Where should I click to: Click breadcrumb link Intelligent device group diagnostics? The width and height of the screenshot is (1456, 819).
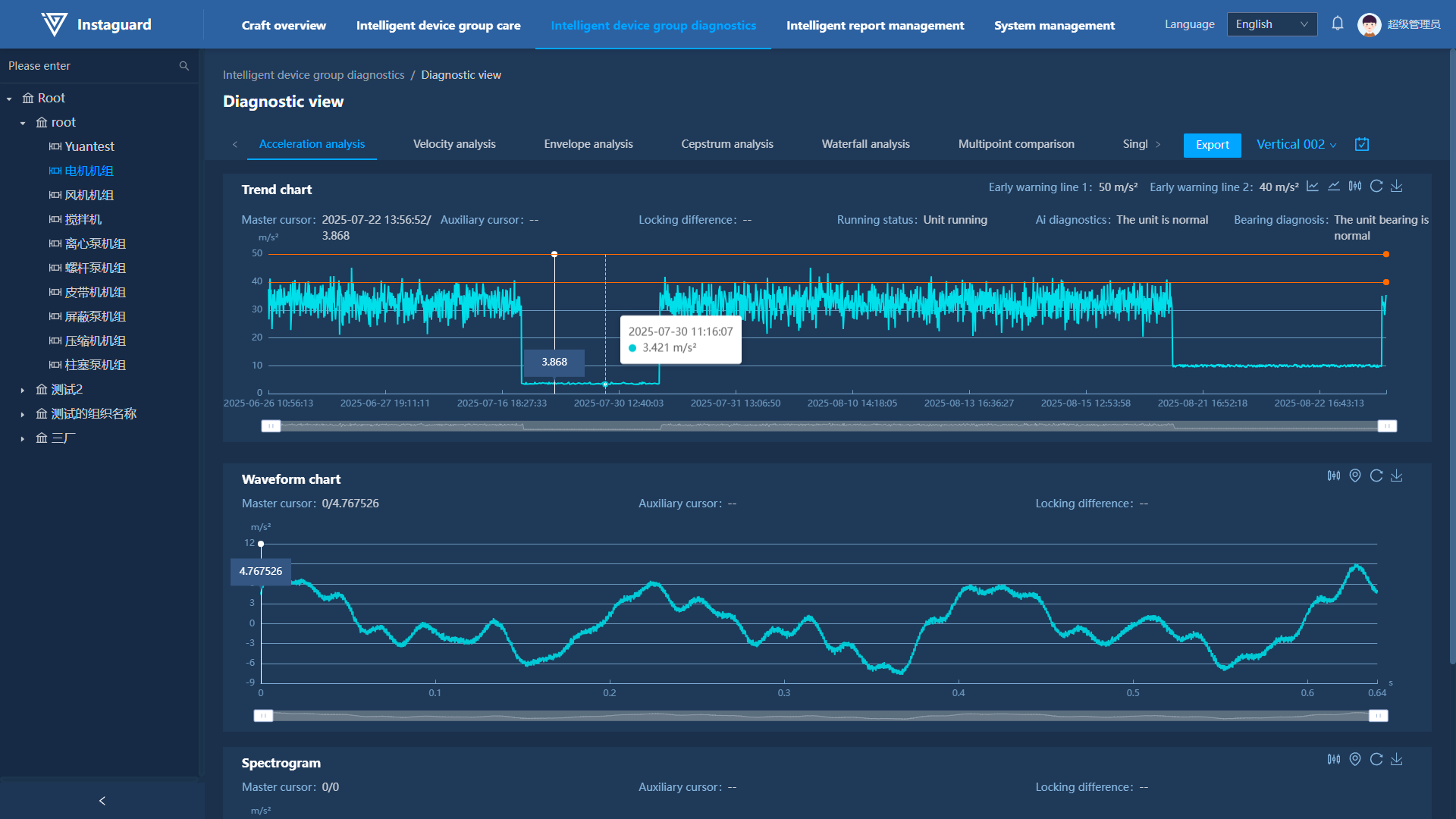click(x=313, y=75)
